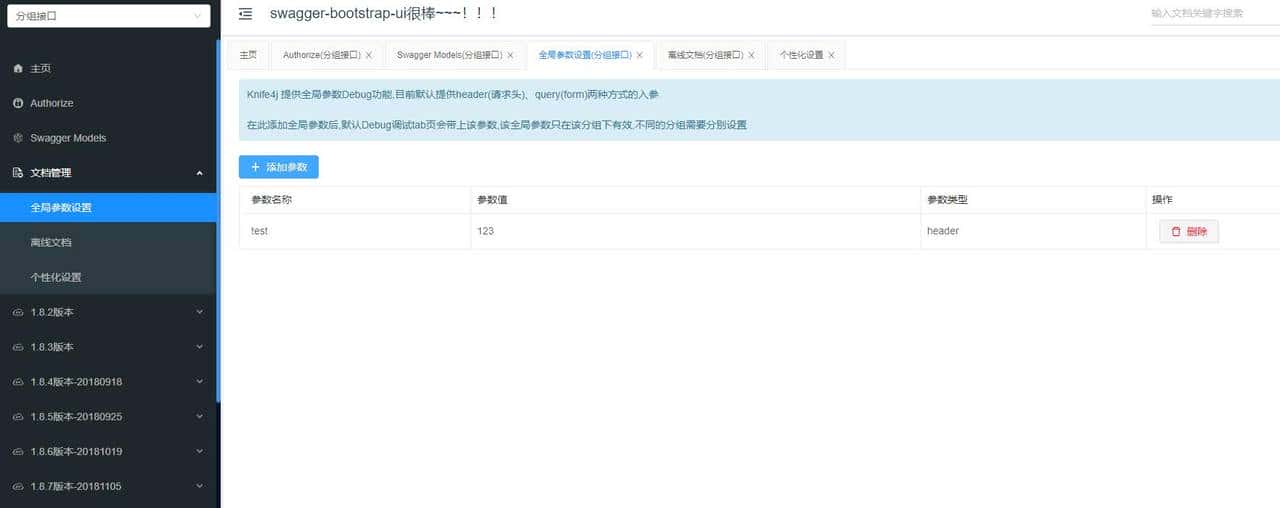Click the cloud icon beside 1.8.2版本
Screen dimensions: 1280x508
pos(18,312)
